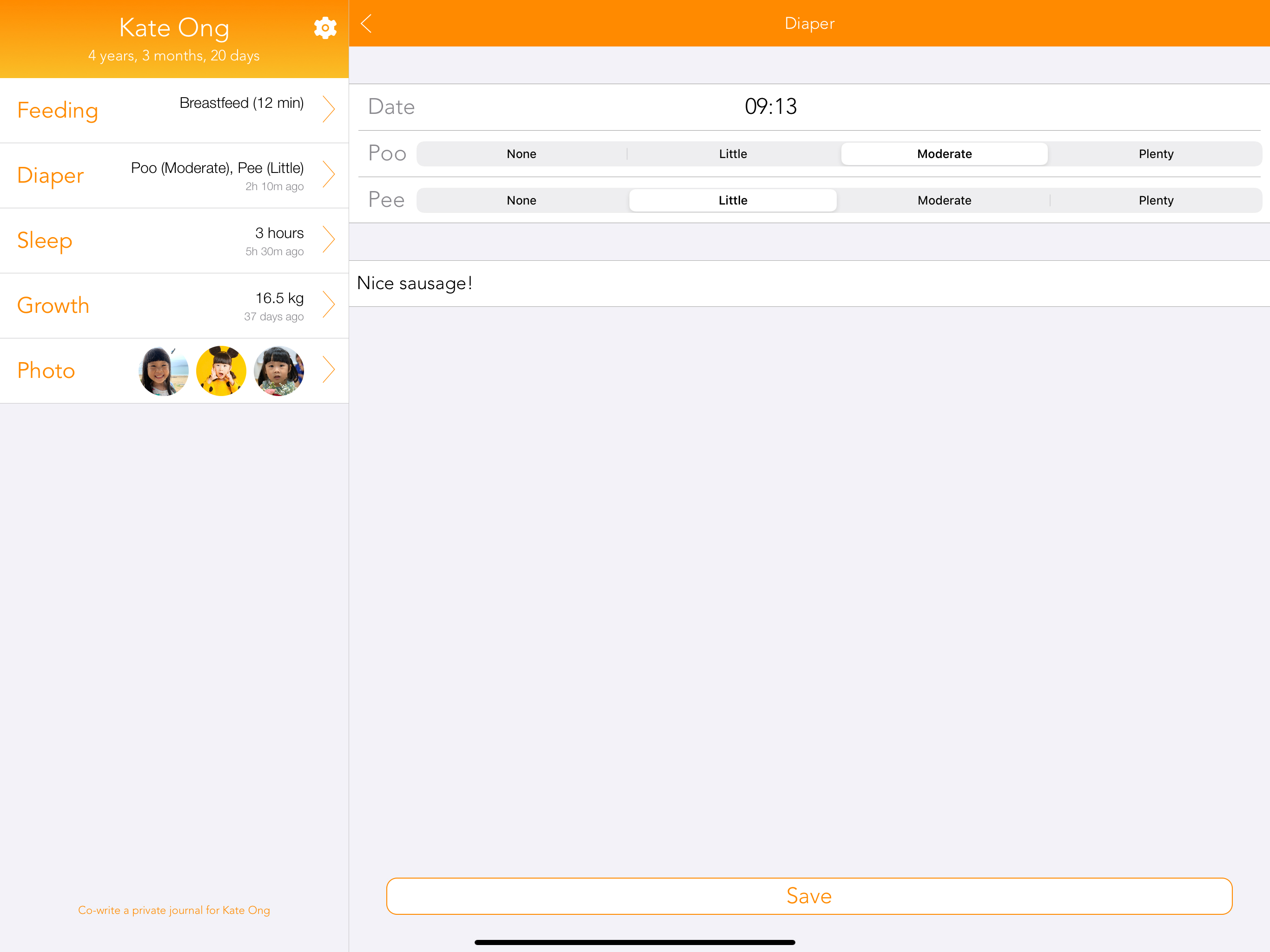Viewport: 1270px width, 952px height.
Task: Save the diaper entry
Action: pyautogui.click(x=809, y=896)
